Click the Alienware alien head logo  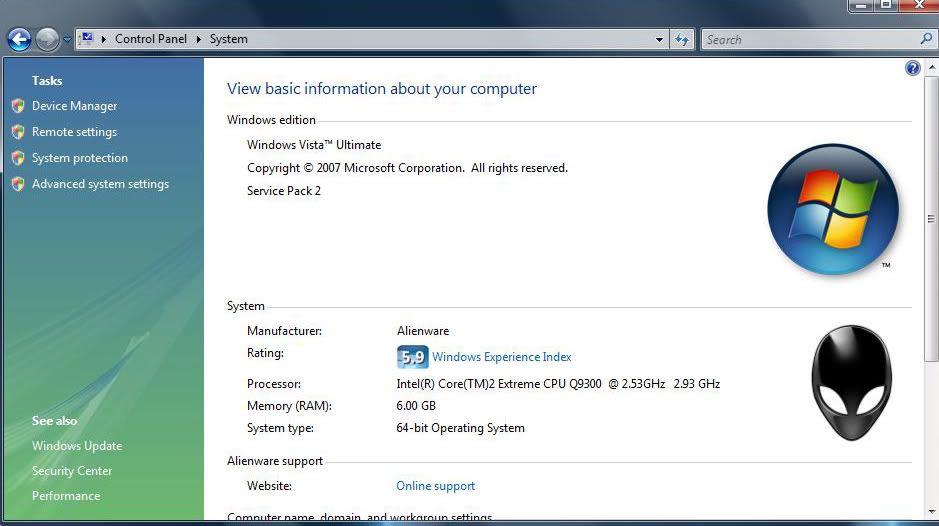851,383
